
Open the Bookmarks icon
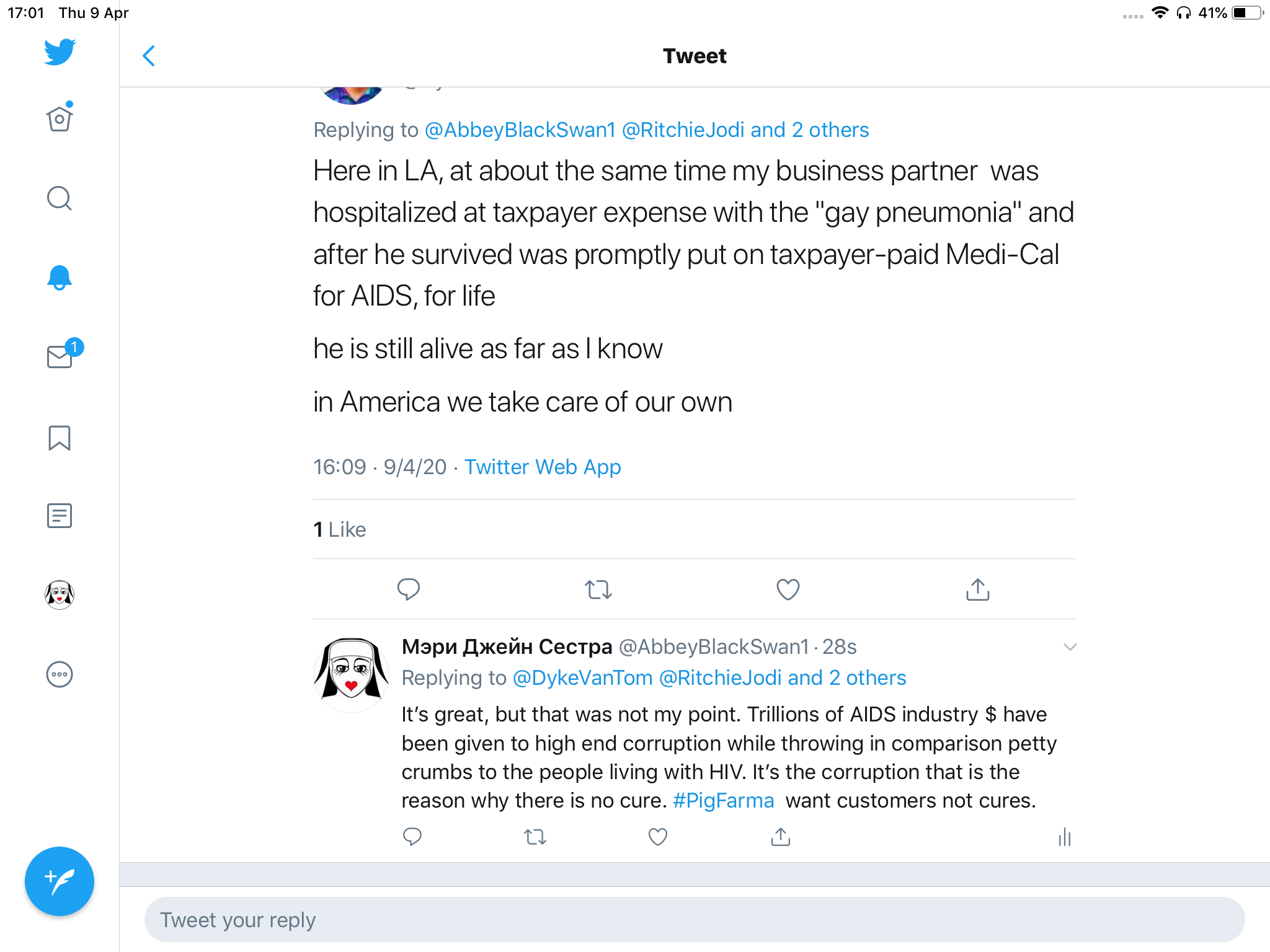(x=60, y=438)
